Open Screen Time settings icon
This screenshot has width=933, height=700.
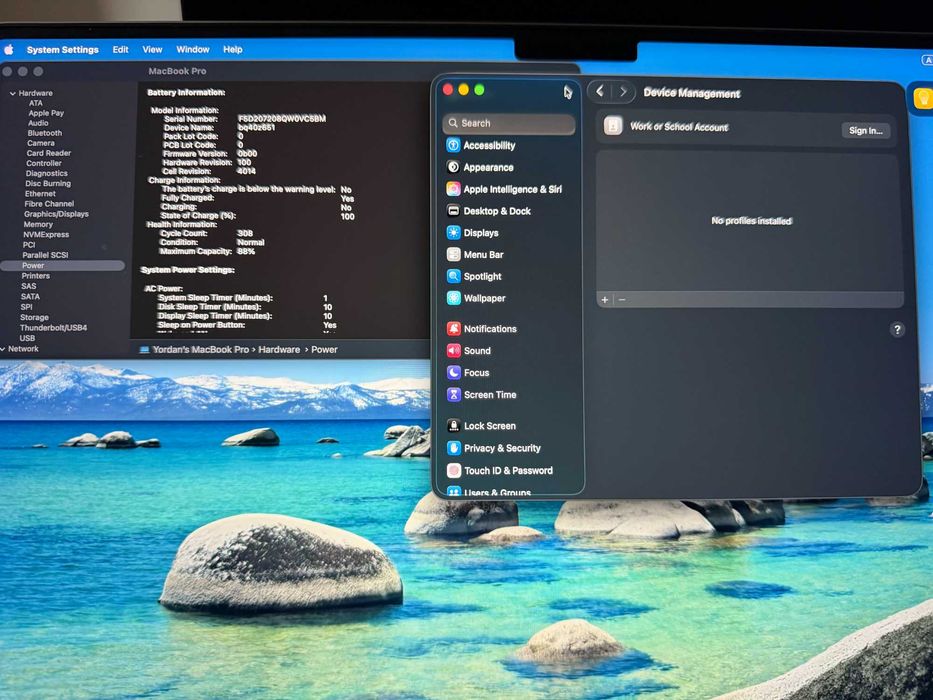pos(453,395)
